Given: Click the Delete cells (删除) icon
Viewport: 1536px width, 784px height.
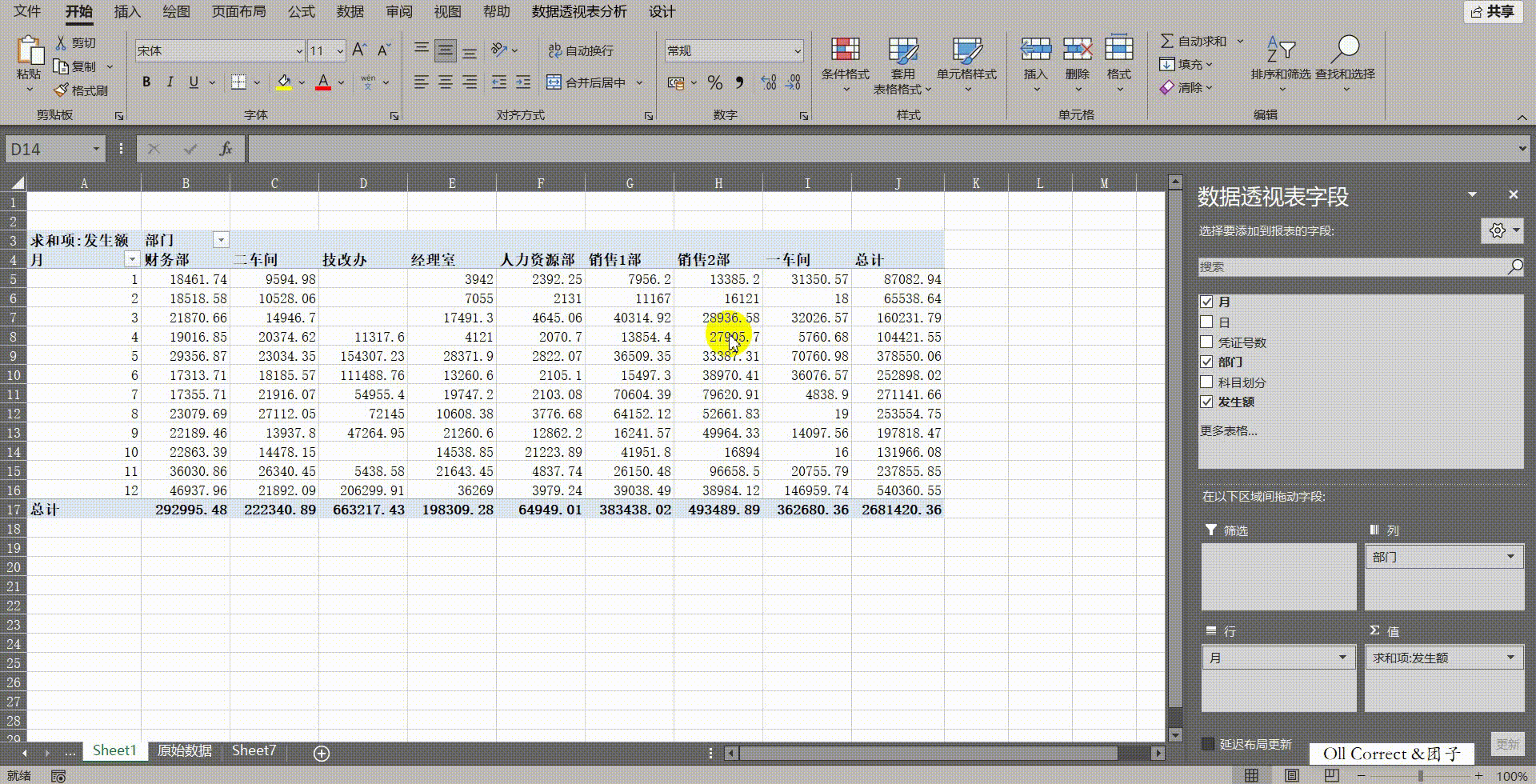Looking at the screenshot, I should pos(1078,50).
